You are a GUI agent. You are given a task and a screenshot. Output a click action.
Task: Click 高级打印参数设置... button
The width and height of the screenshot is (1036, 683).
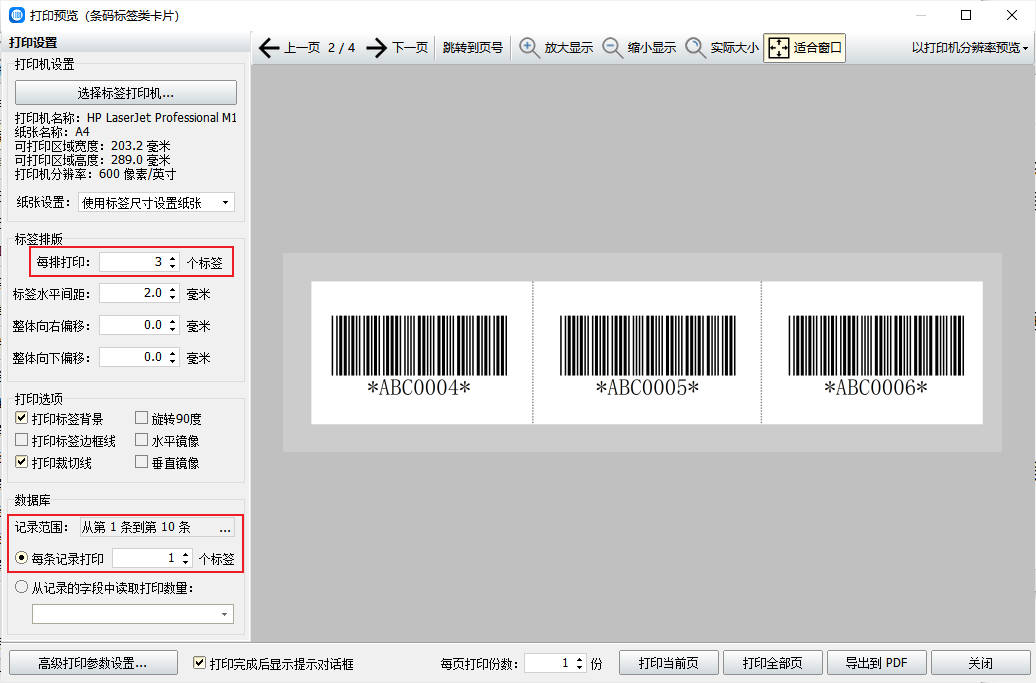93,663
